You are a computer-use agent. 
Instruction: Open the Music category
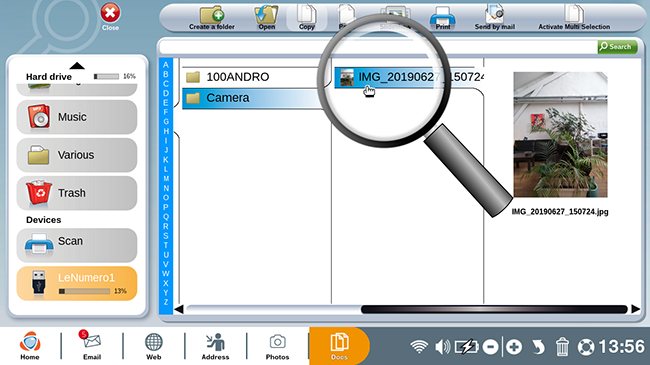77,117
